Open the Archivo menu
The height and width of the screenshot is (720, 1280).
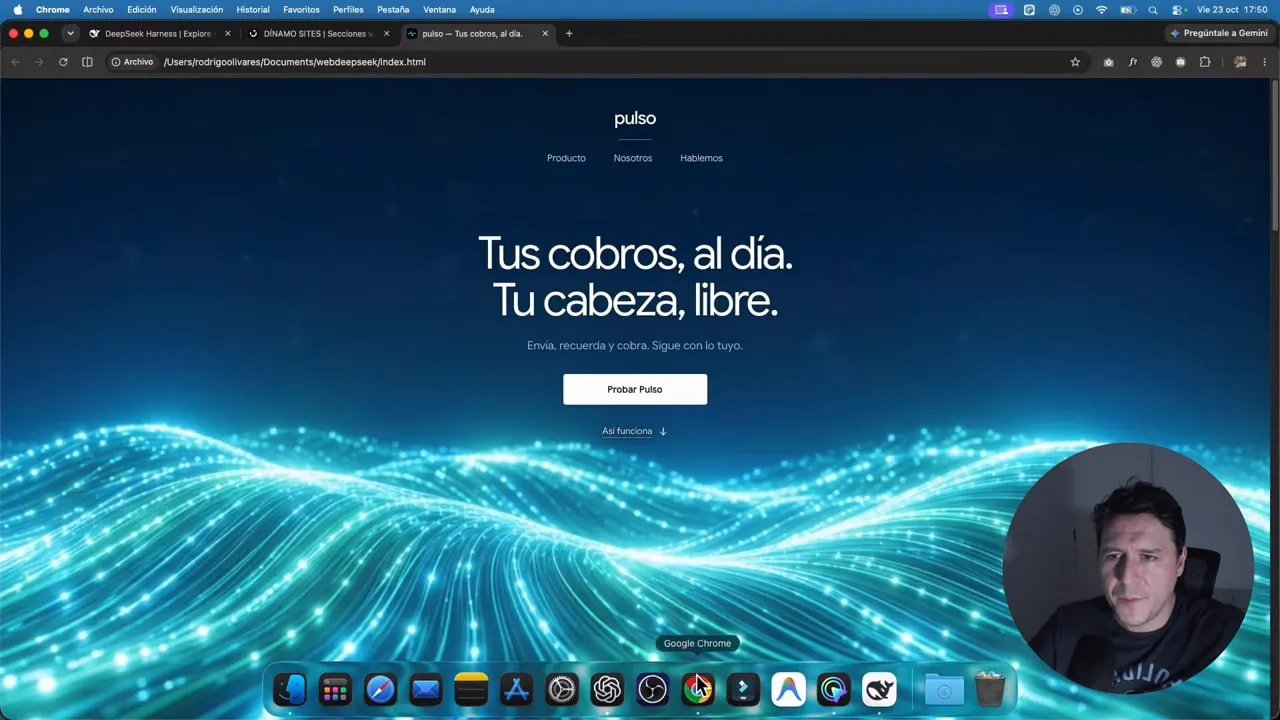pos(98,10)
